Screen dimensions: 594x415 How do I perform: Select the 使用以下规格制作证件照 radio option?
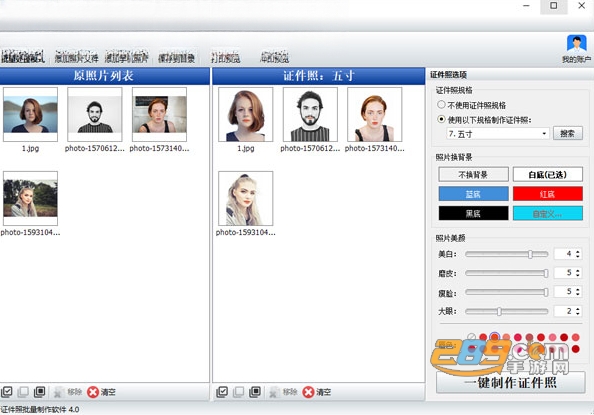coord(441,119)
